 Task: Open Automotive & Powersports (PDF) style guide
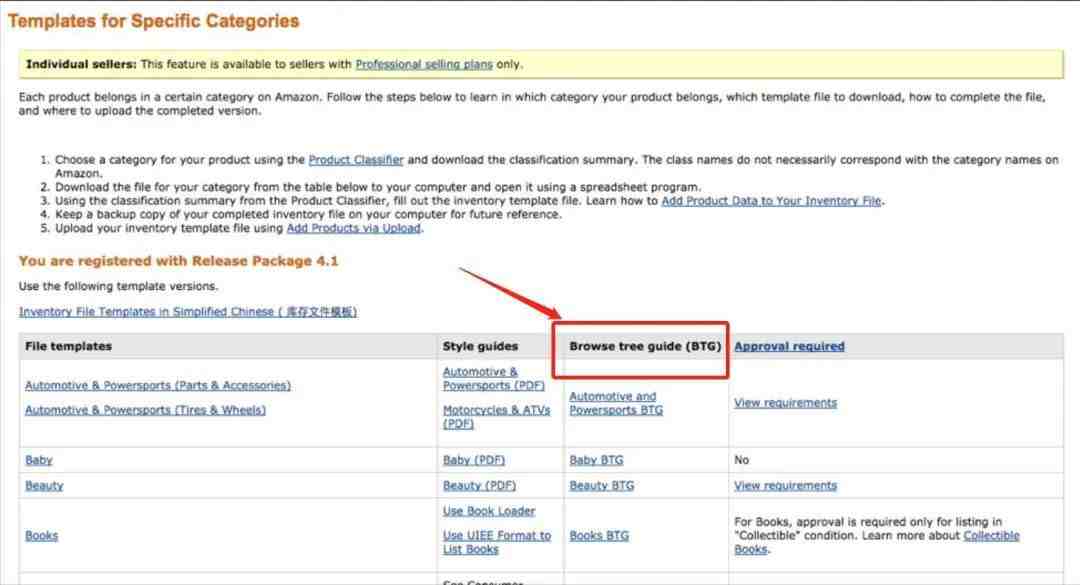click(493, 379)
